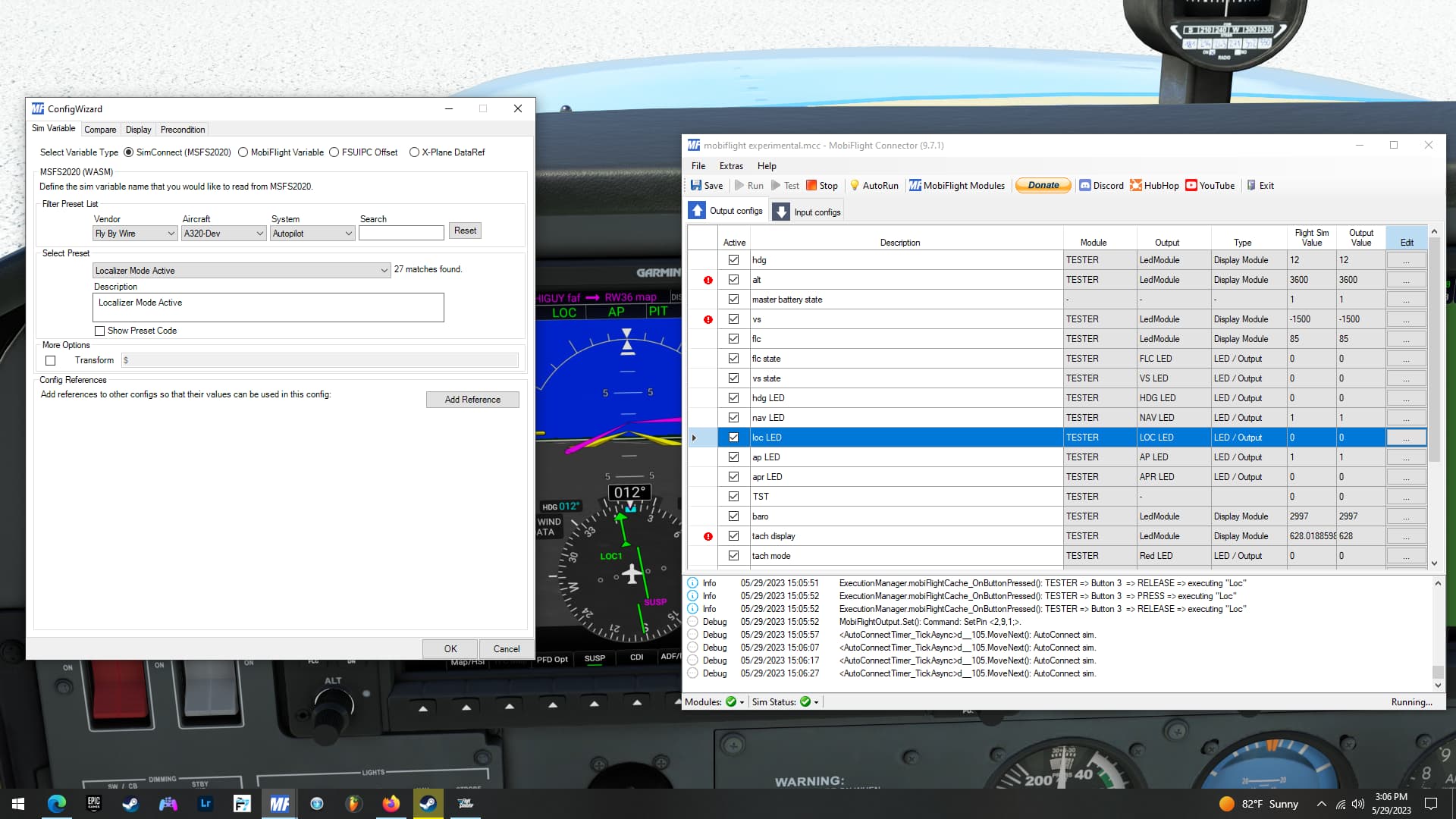Click the Output configs up-arrow icon

click(697, 211)
